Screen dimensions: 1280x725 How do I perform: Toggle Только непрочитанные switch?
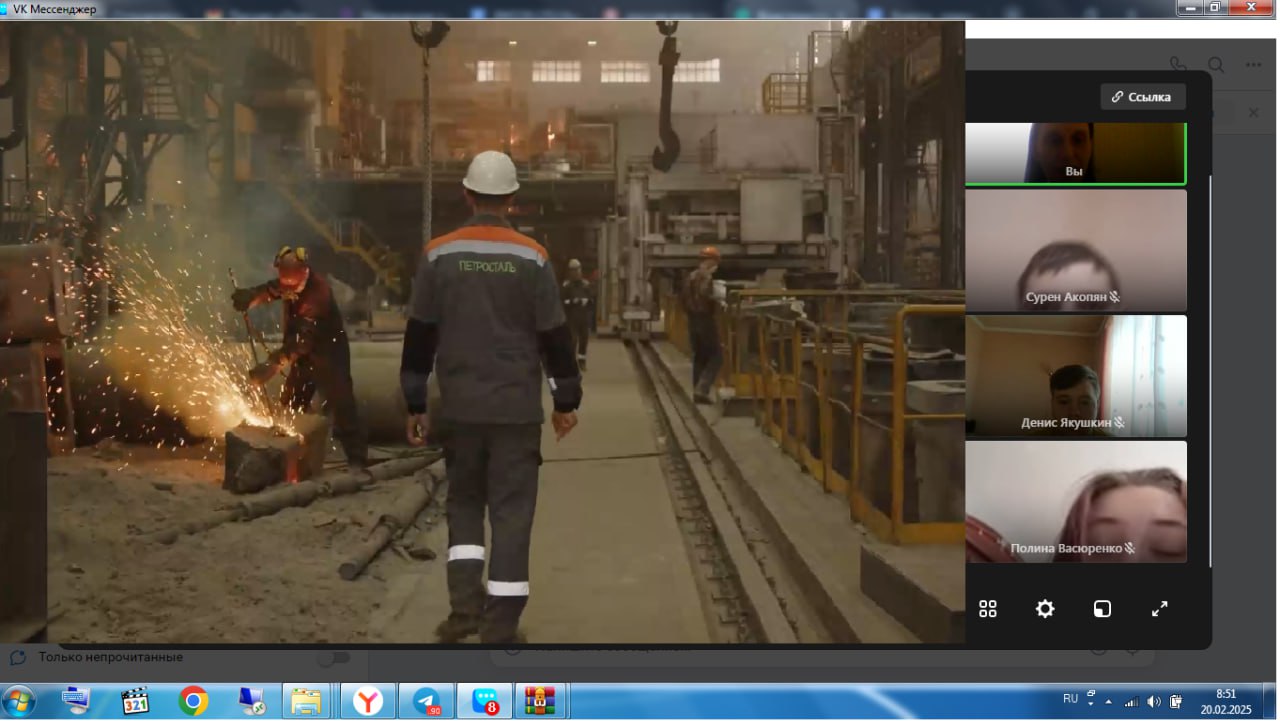[333, 657]
